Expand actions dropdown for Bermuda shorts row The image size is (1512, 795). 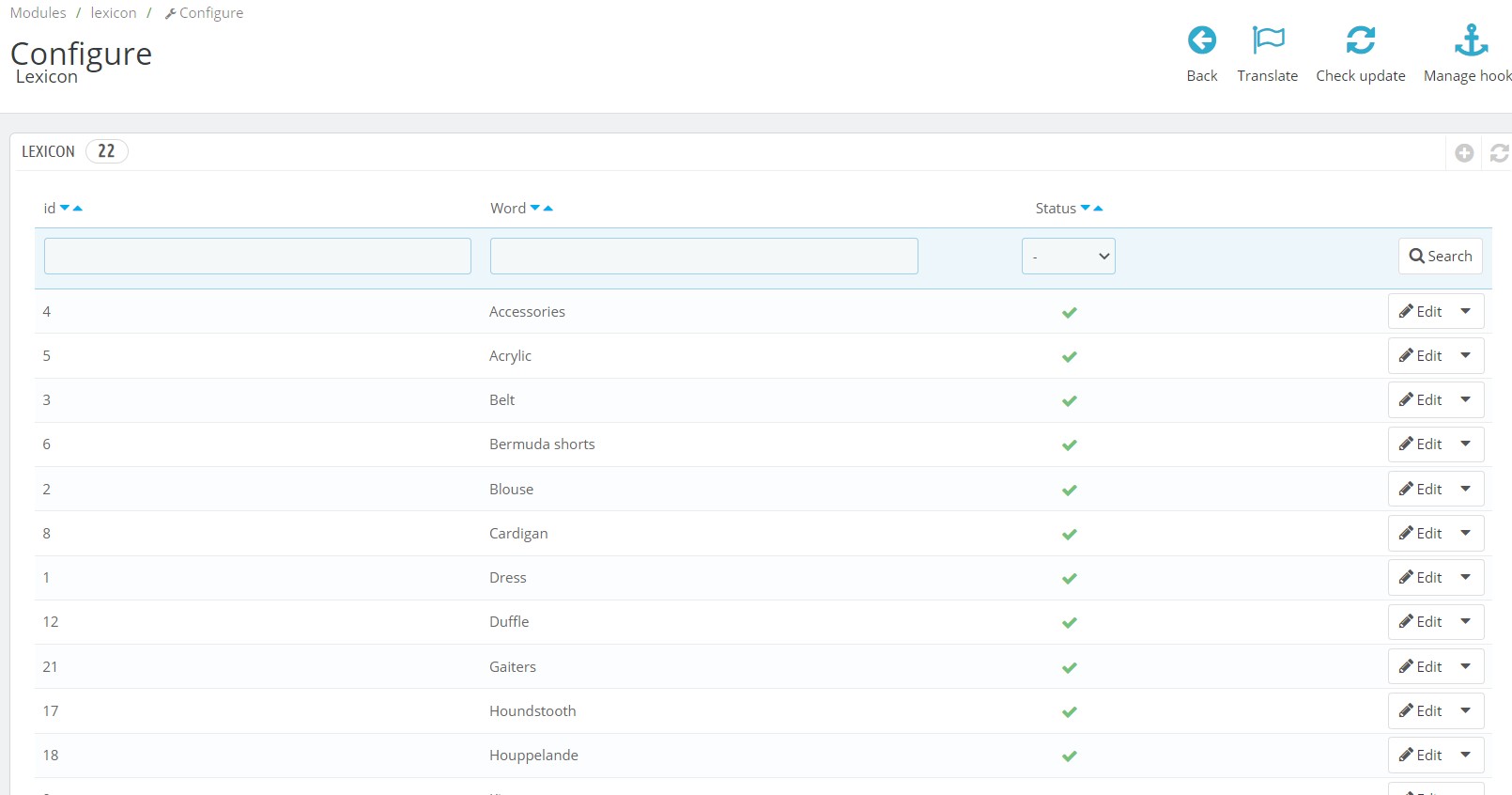click(1466, 444)
